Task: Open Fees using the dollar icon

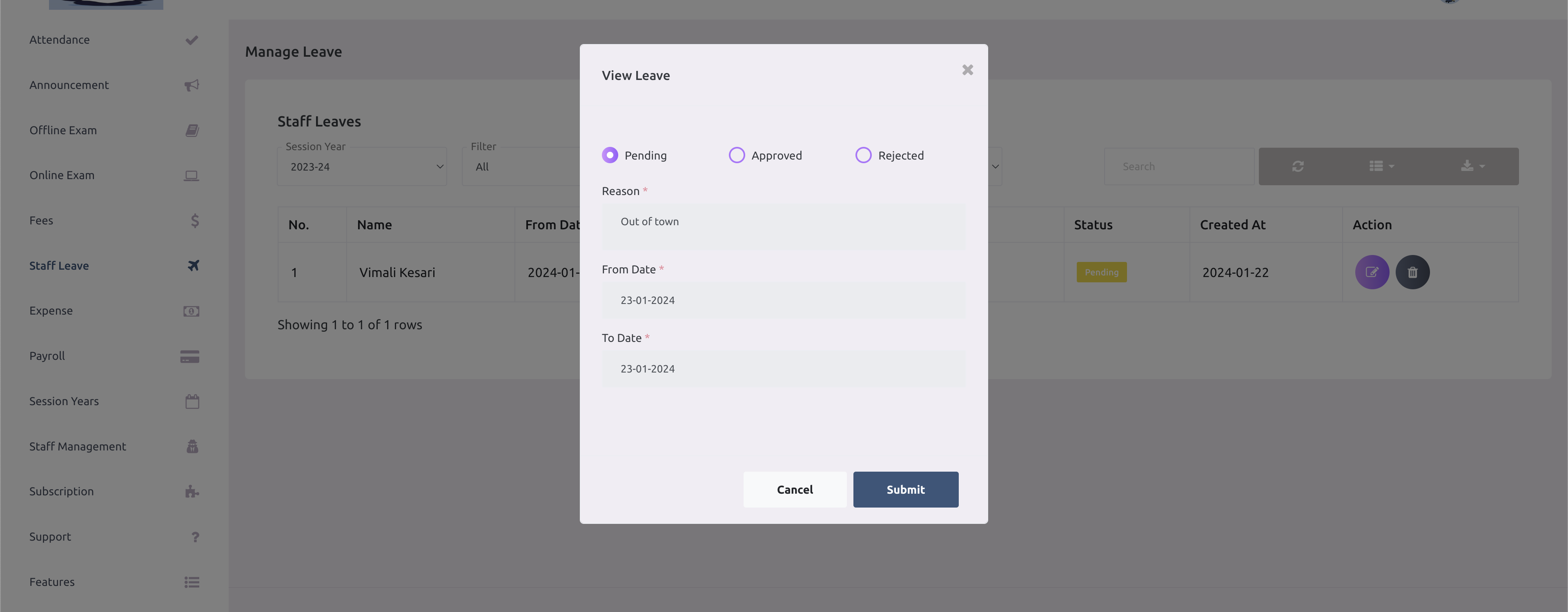Action: 194,220
